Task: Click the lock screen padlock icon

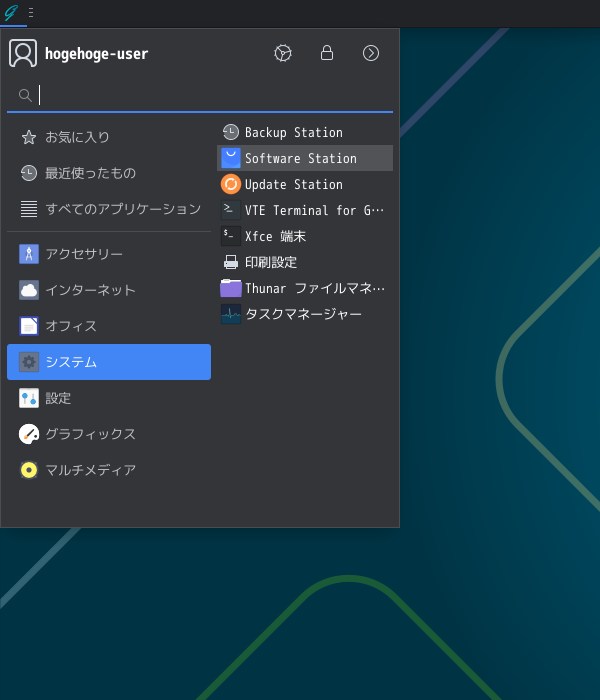Action: tap(327, 53)
